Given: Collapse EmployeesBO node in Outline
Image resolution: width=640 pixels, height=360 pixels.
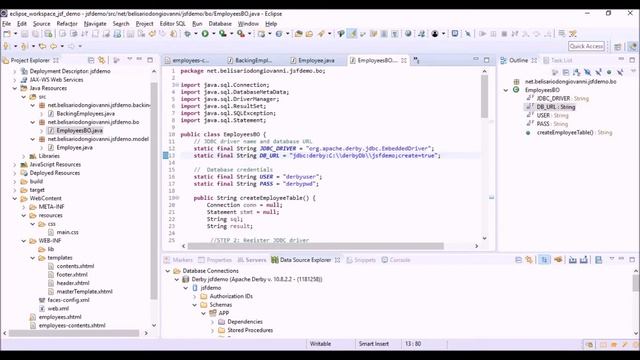Looking at the screenshot, I should point(506,90).
